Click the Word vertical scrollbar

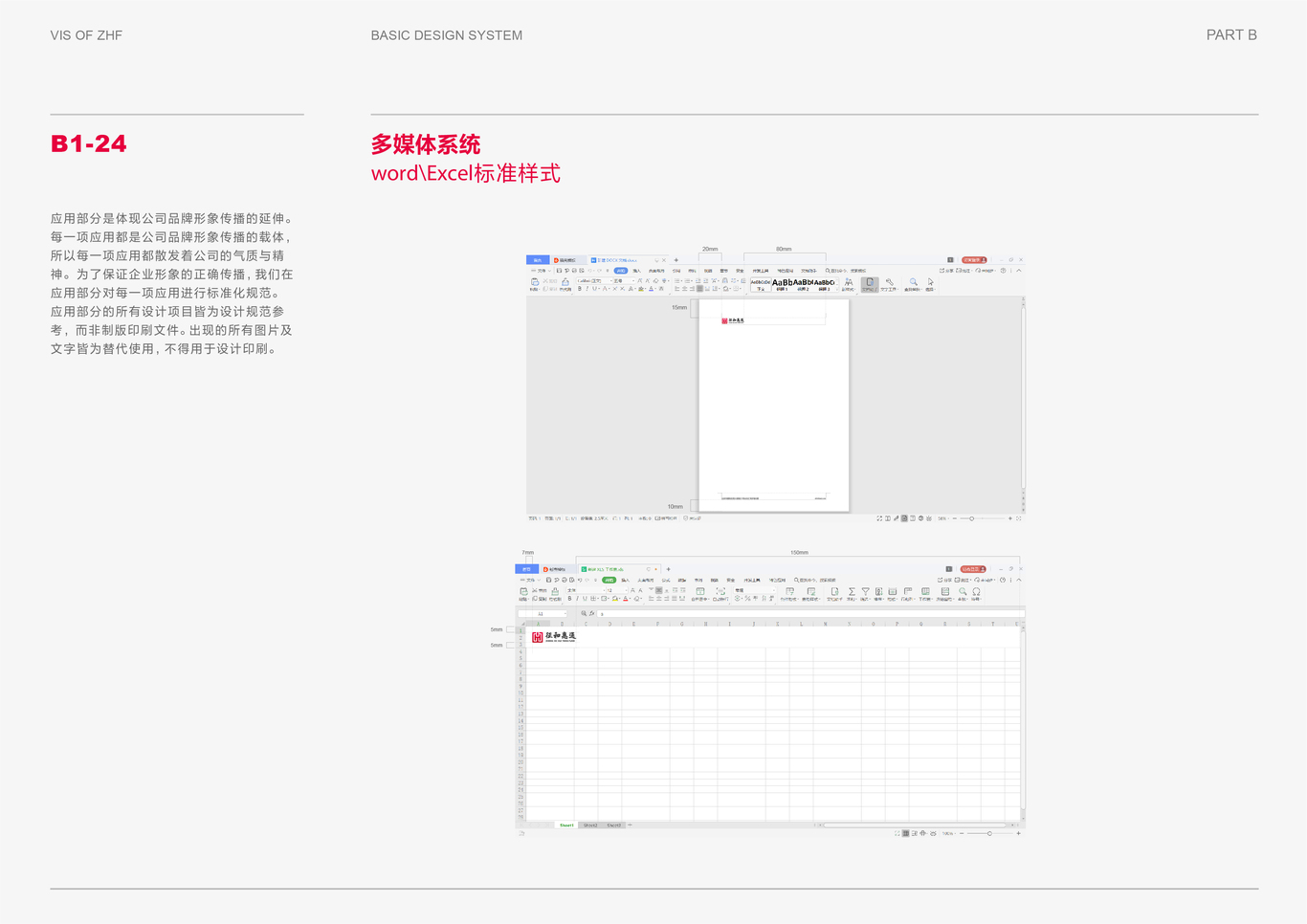click(1023, 397)
